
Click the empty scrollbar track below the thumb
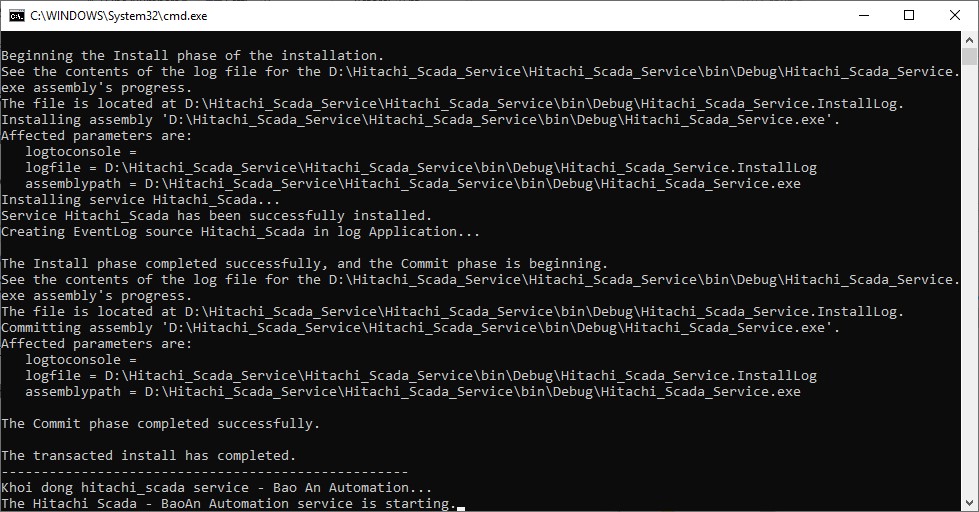pyautogui.click(x=970, y=300)
